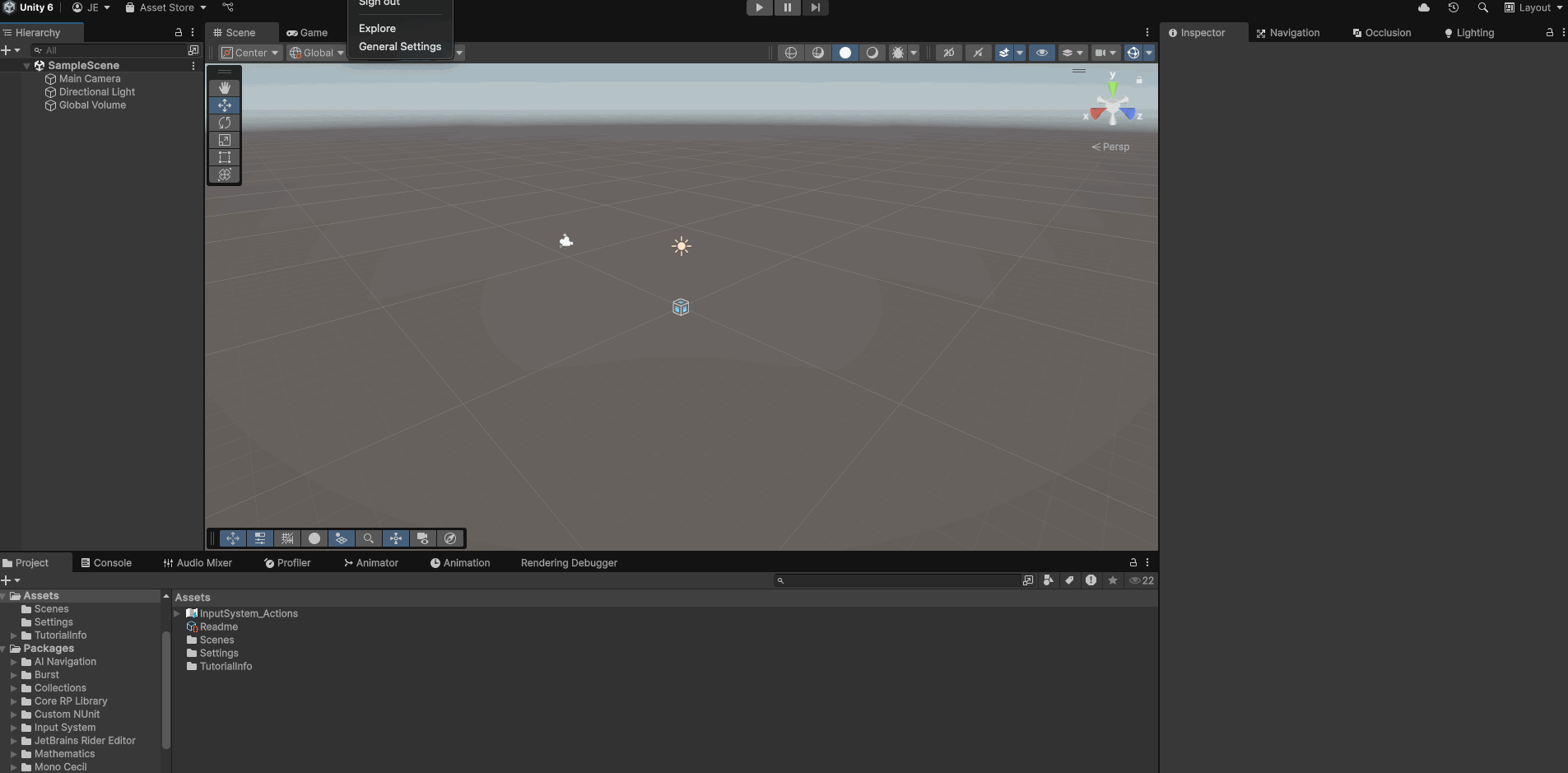
Task: Select the Scale tool
Action: 225,140
